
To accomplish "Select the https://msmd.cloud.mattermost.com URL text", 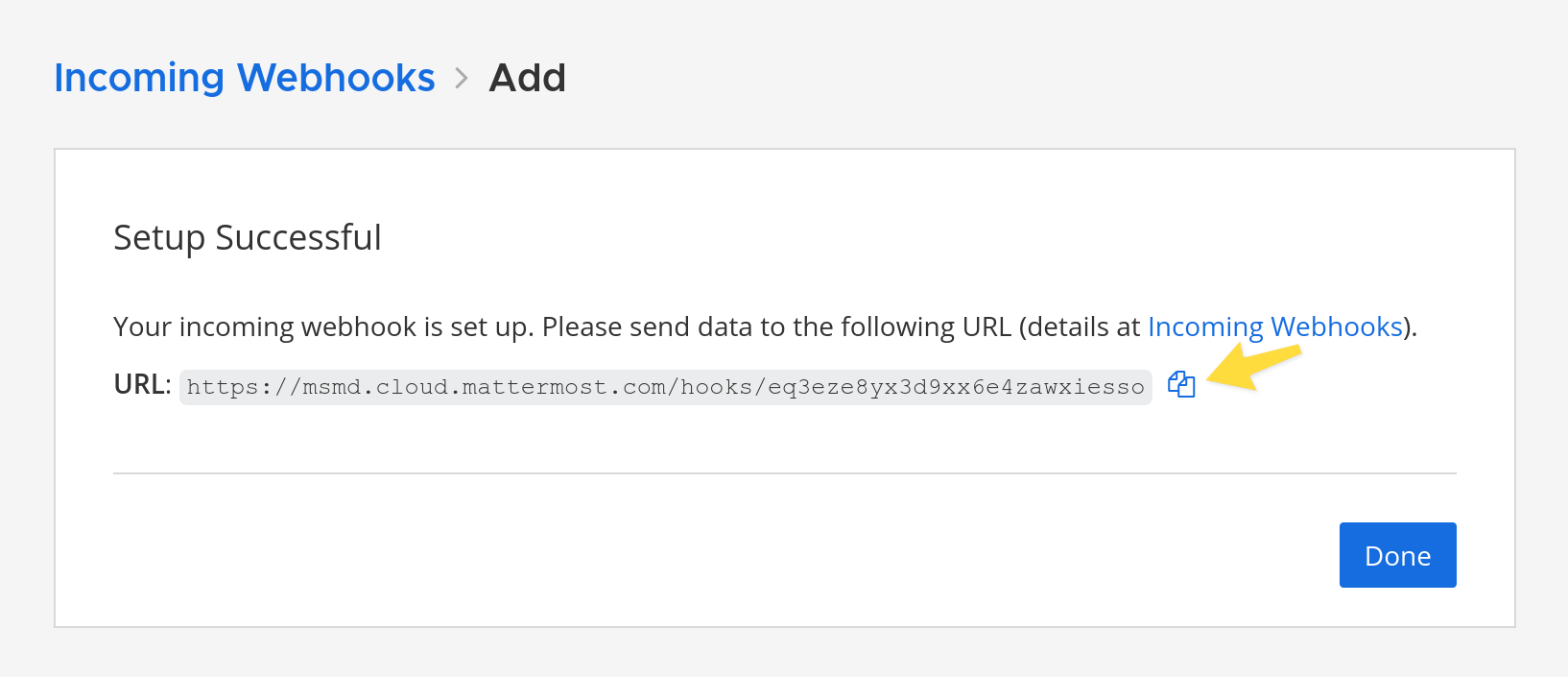I will [x=666, y=387].
